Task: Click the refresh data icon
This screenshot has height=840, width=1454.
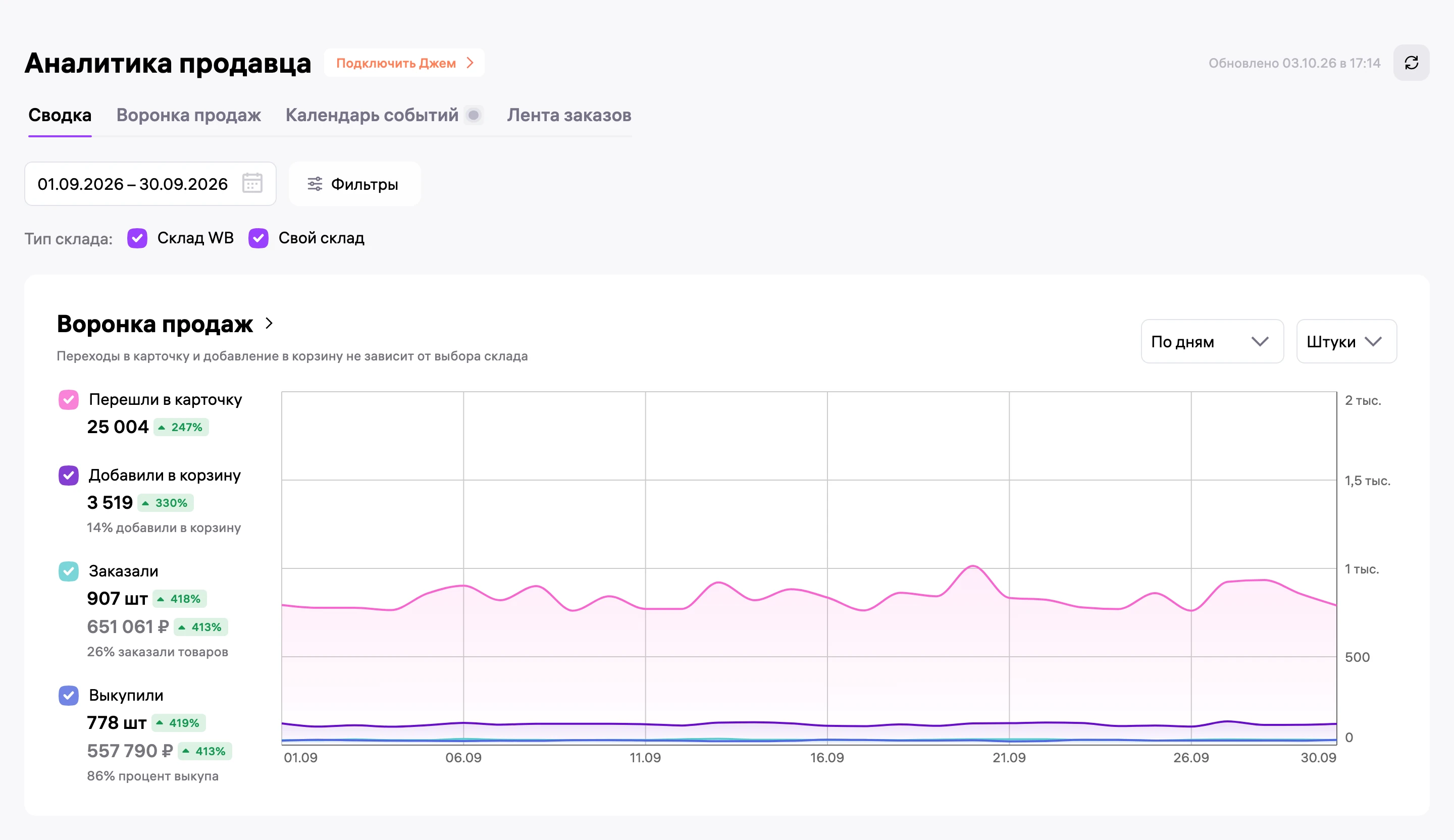Action: tap(1411, 63)
